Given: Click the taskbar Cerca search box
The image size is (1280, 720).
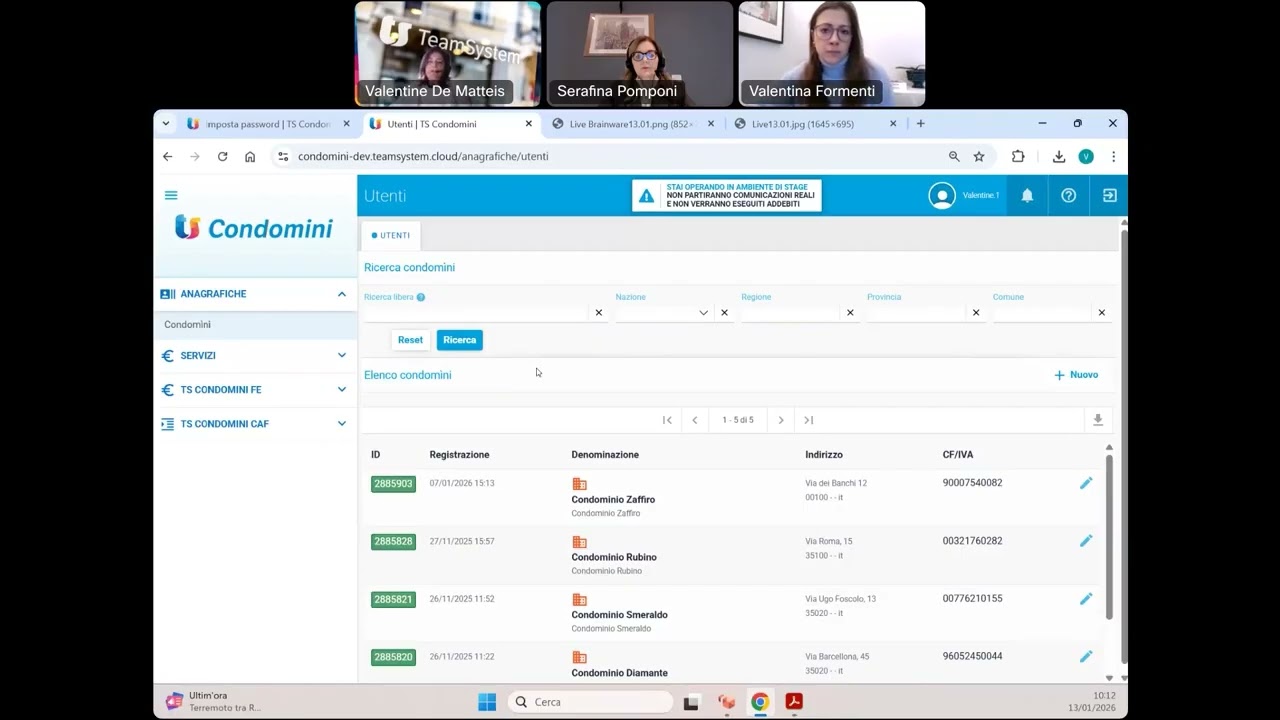Looking at the screenshot, I should coord(590,702).
